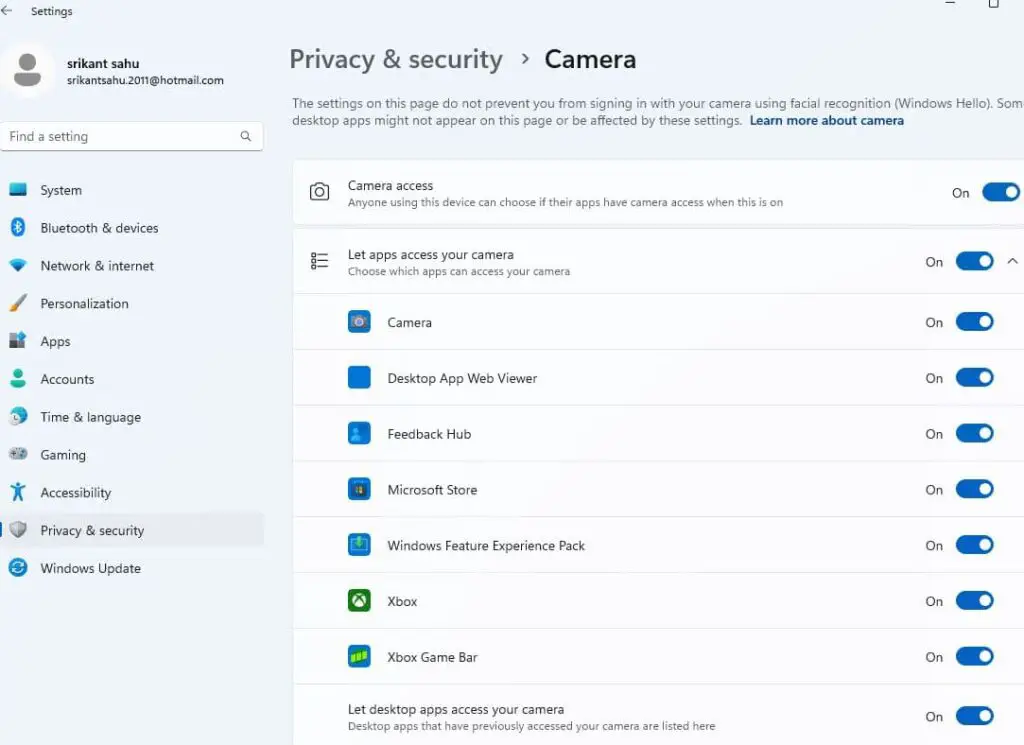Click the Network & internet icon
The height and width of the screenshot is (745, 1024).
click(x=22, y=266)
